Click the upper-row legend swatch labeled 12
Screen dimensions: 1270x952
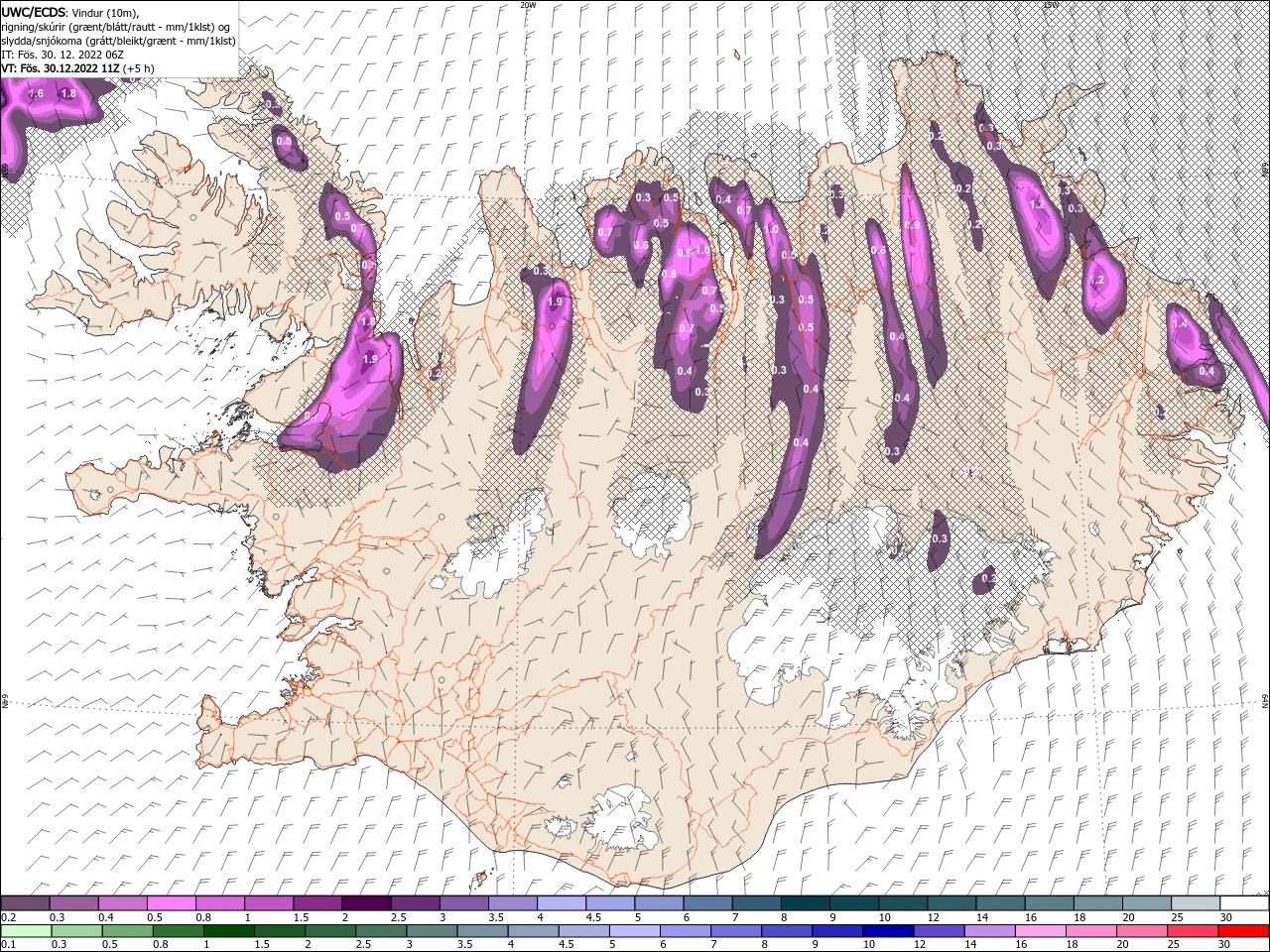952,903
